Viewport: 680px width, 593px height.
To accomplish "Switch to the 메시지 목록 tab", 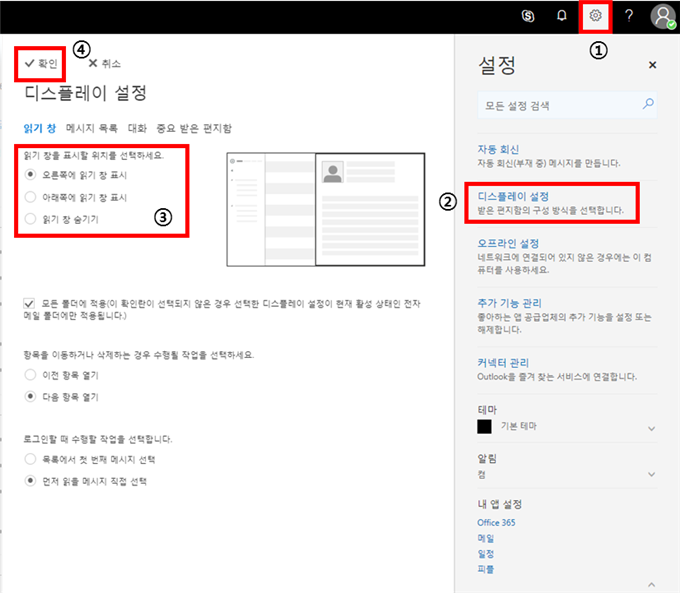I will [91, 128].
